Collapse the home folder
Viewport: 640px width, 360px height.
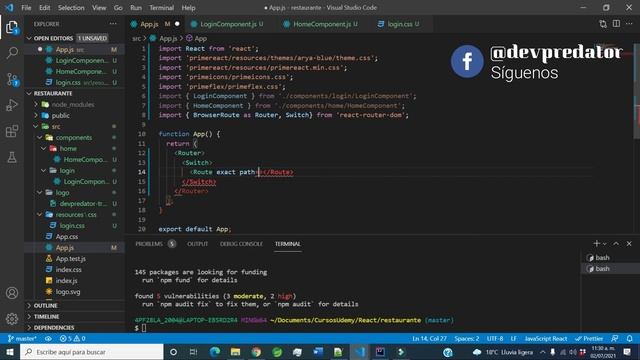point(44,149)
